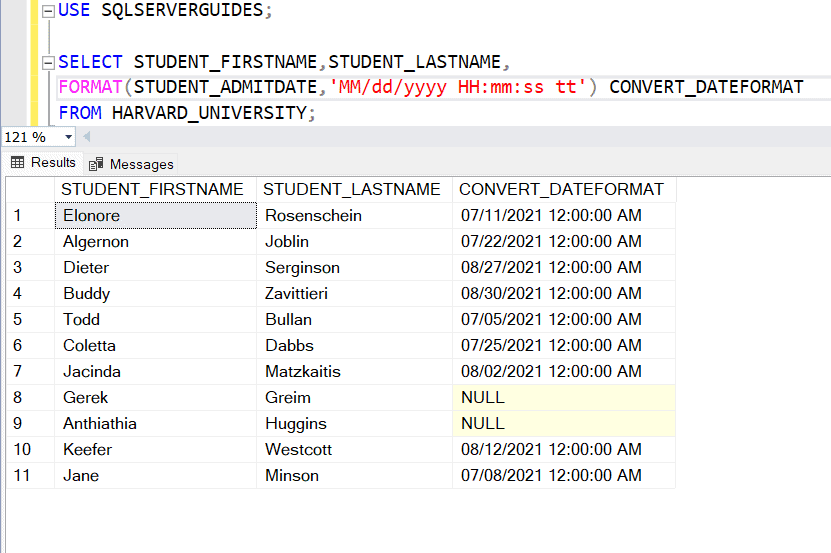Click the cell 'Todd'
The height and width of the screenshot is (553, 831).
[x=156, y=319]
